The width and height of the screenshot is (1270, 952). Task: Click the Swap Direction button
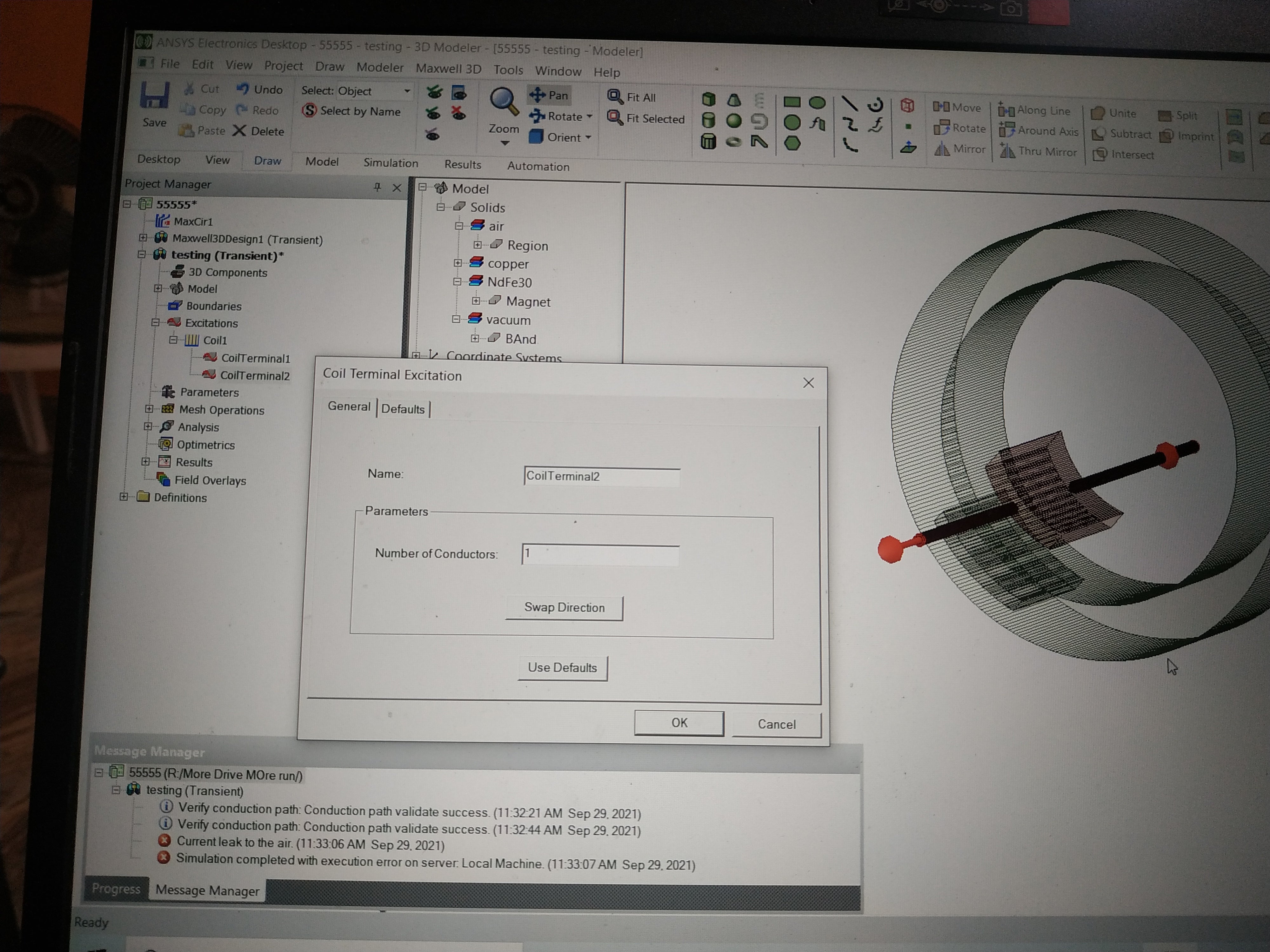point(565,608)
